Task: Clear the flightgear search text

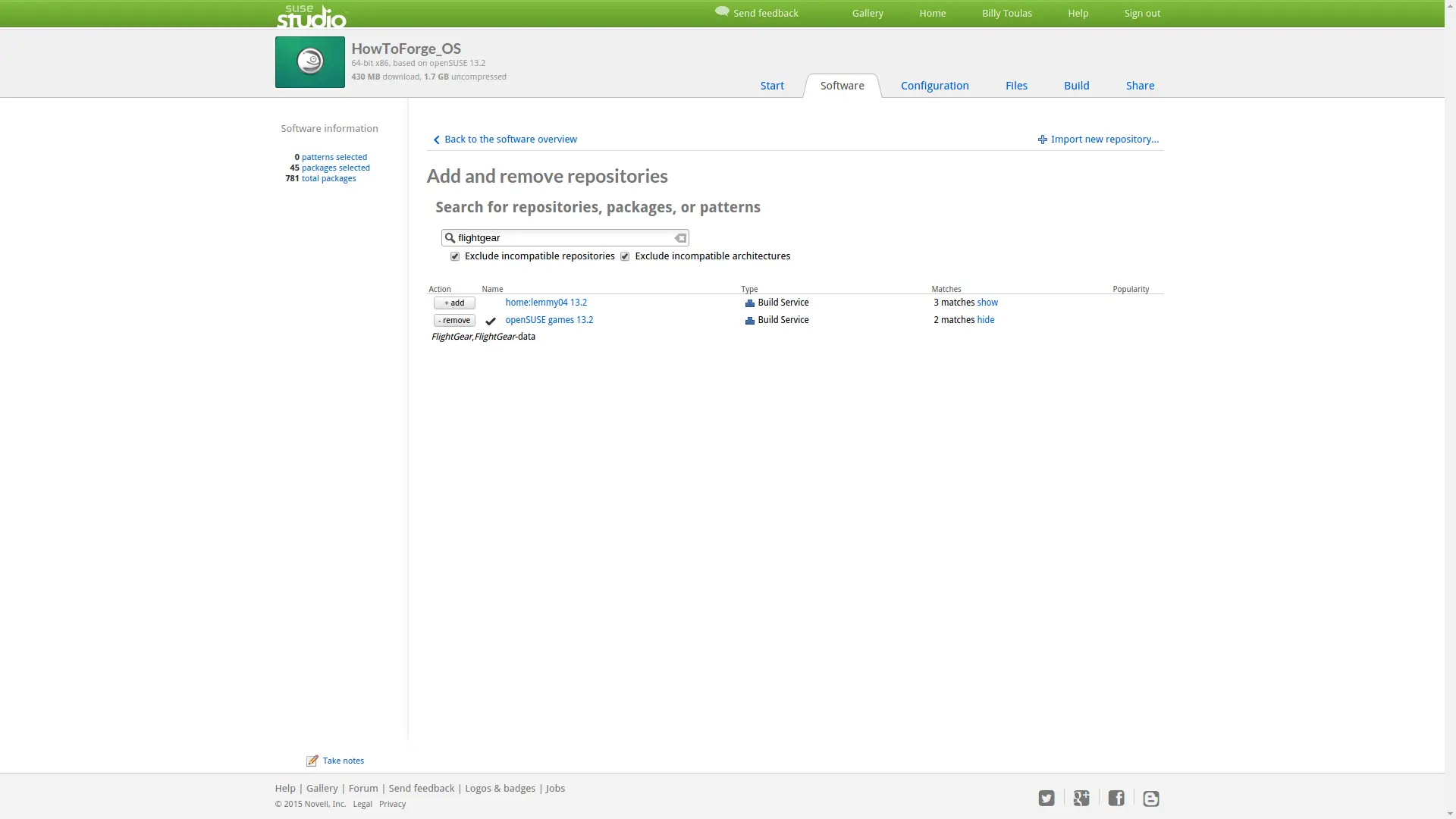Action: tap(680, 238)
